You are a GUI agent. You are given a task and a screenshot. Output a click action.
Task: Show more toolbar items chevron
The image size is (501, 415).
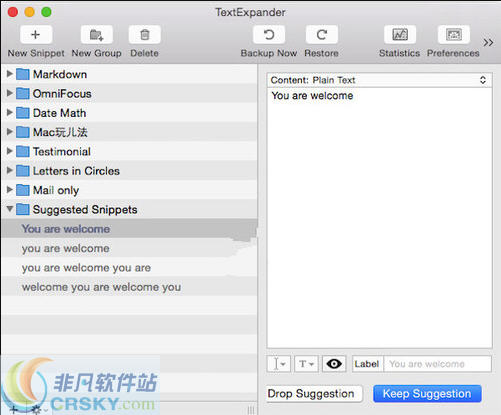click(488, 42)
